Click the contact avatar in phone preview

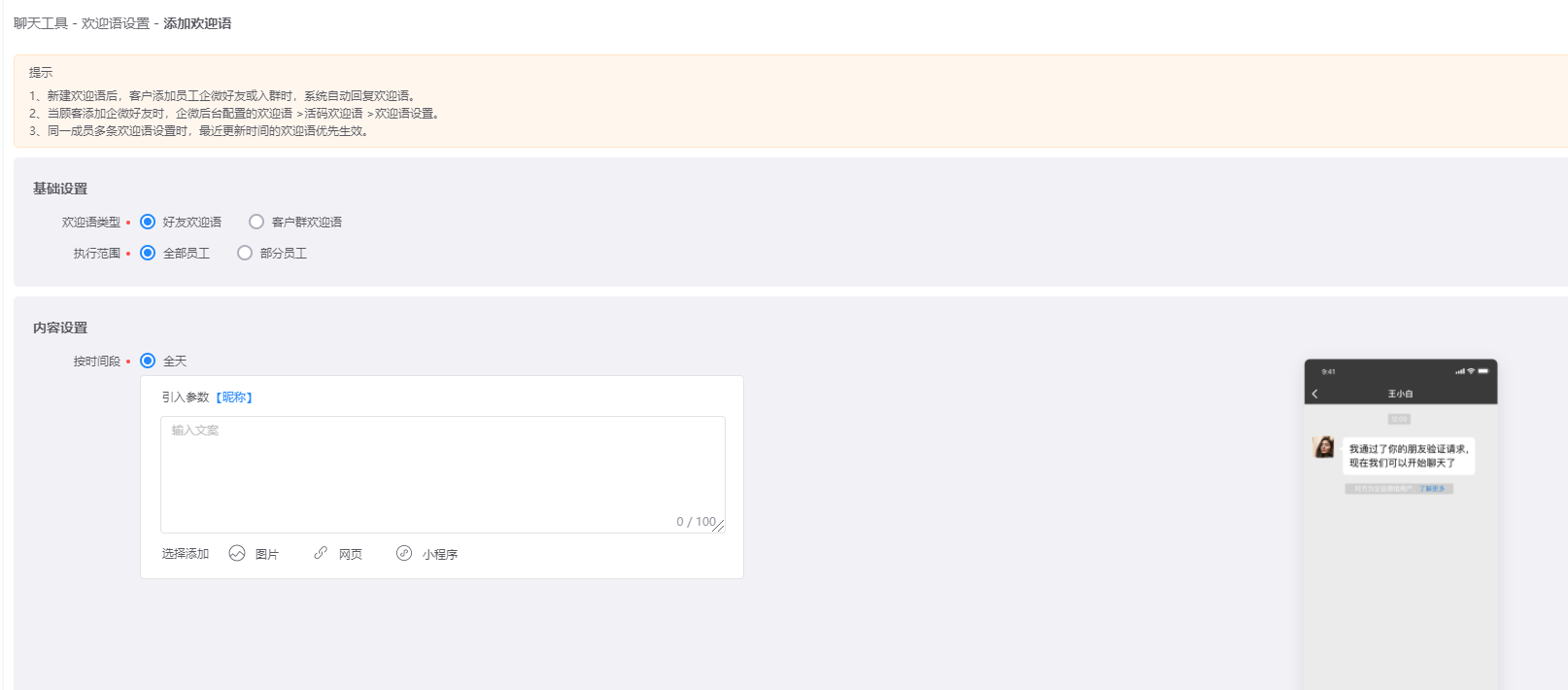click(1323, 447)
